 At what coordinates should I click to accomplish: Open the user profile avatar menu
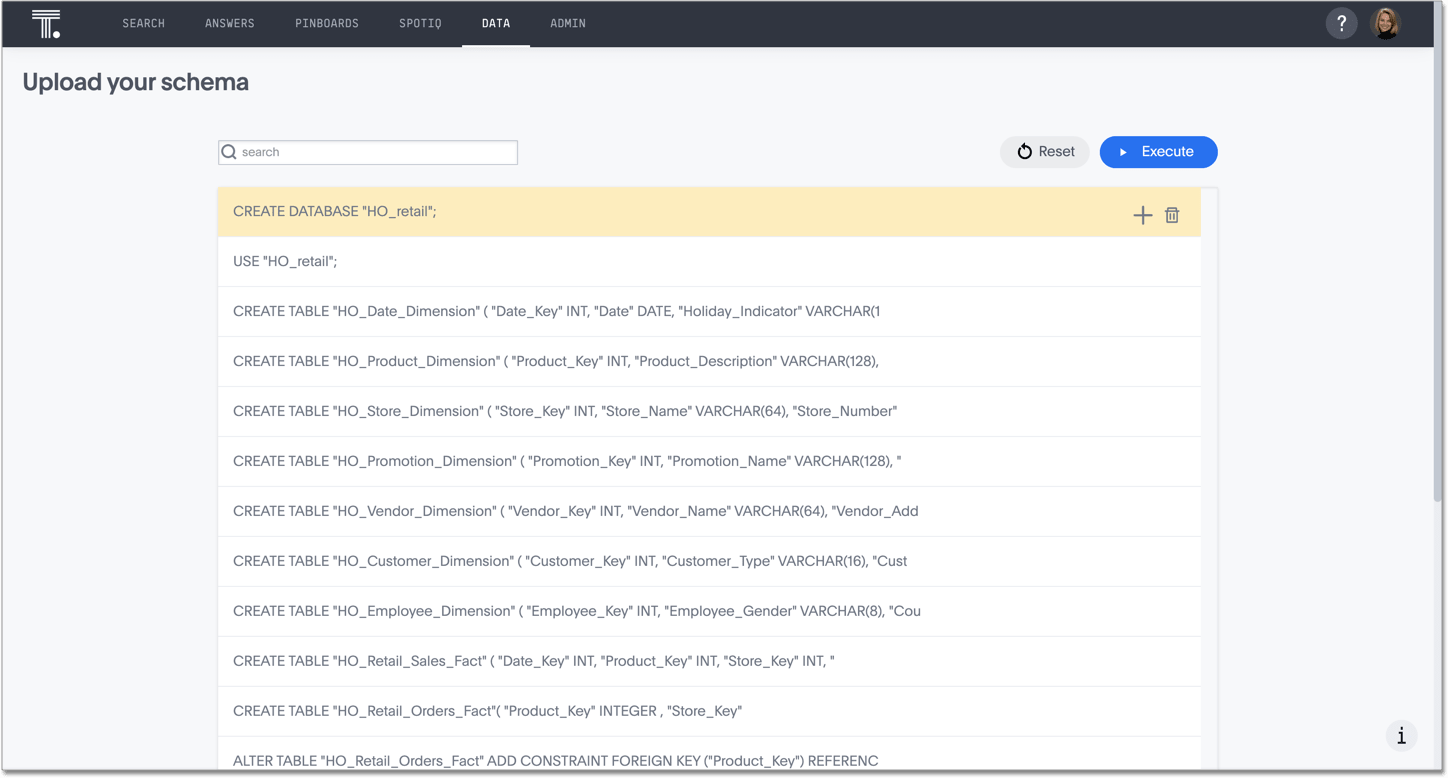[1387, 23]
